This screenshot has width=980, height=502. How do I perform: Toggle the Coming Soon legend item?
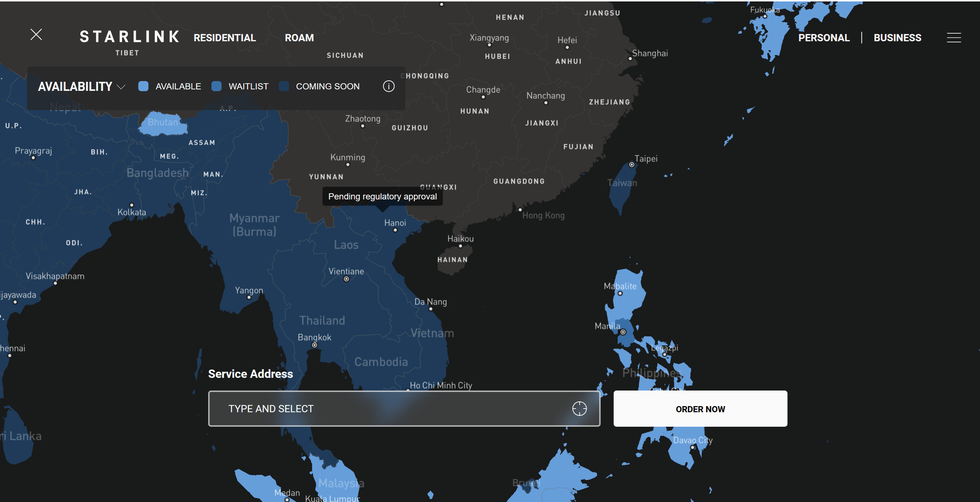pyautogui.click(x=319, y=87)
